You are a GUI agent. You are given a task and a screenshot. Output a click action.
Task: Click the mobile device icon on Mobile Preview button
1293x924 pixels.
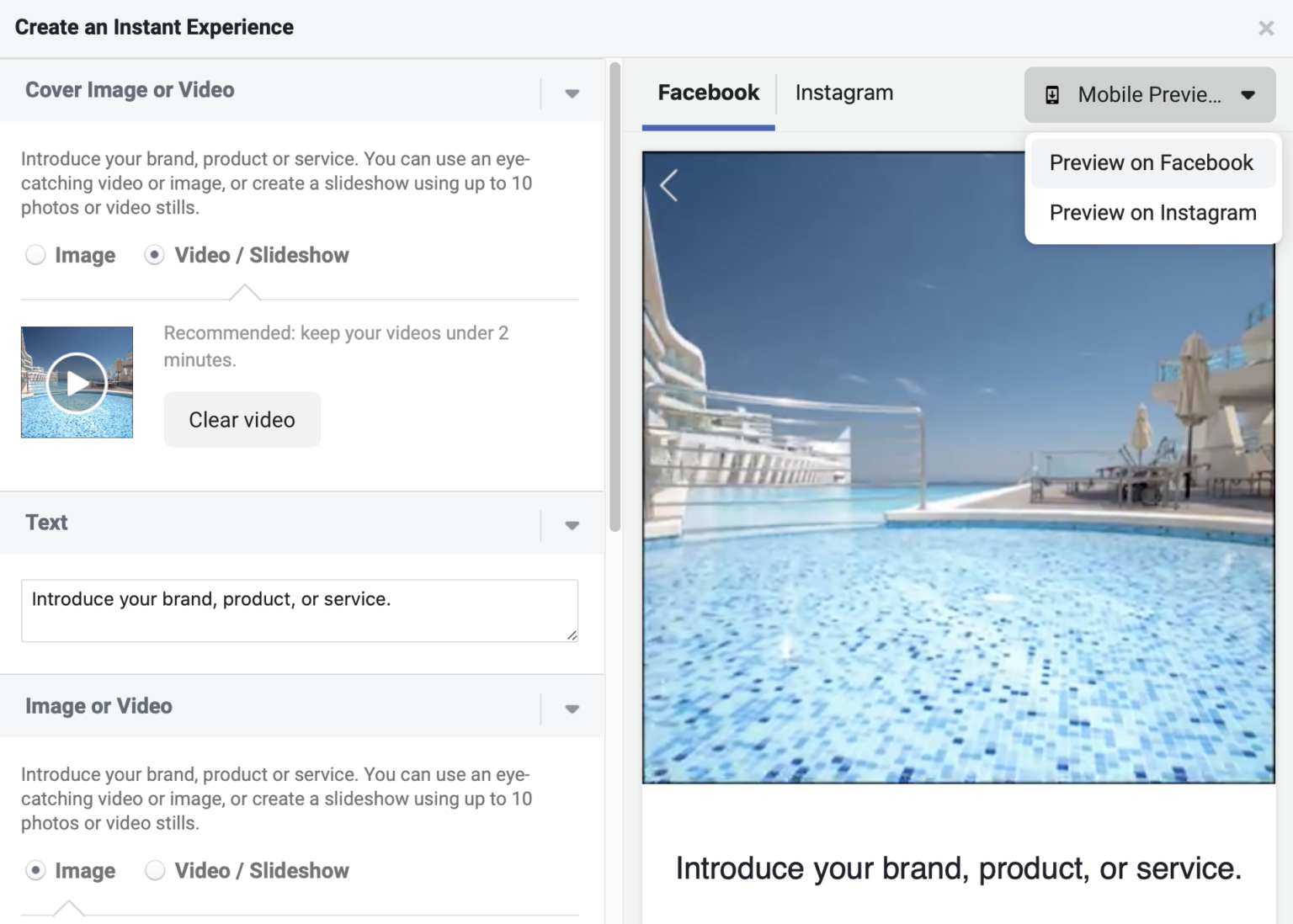pyautogui.click(x=1052, y=94)
